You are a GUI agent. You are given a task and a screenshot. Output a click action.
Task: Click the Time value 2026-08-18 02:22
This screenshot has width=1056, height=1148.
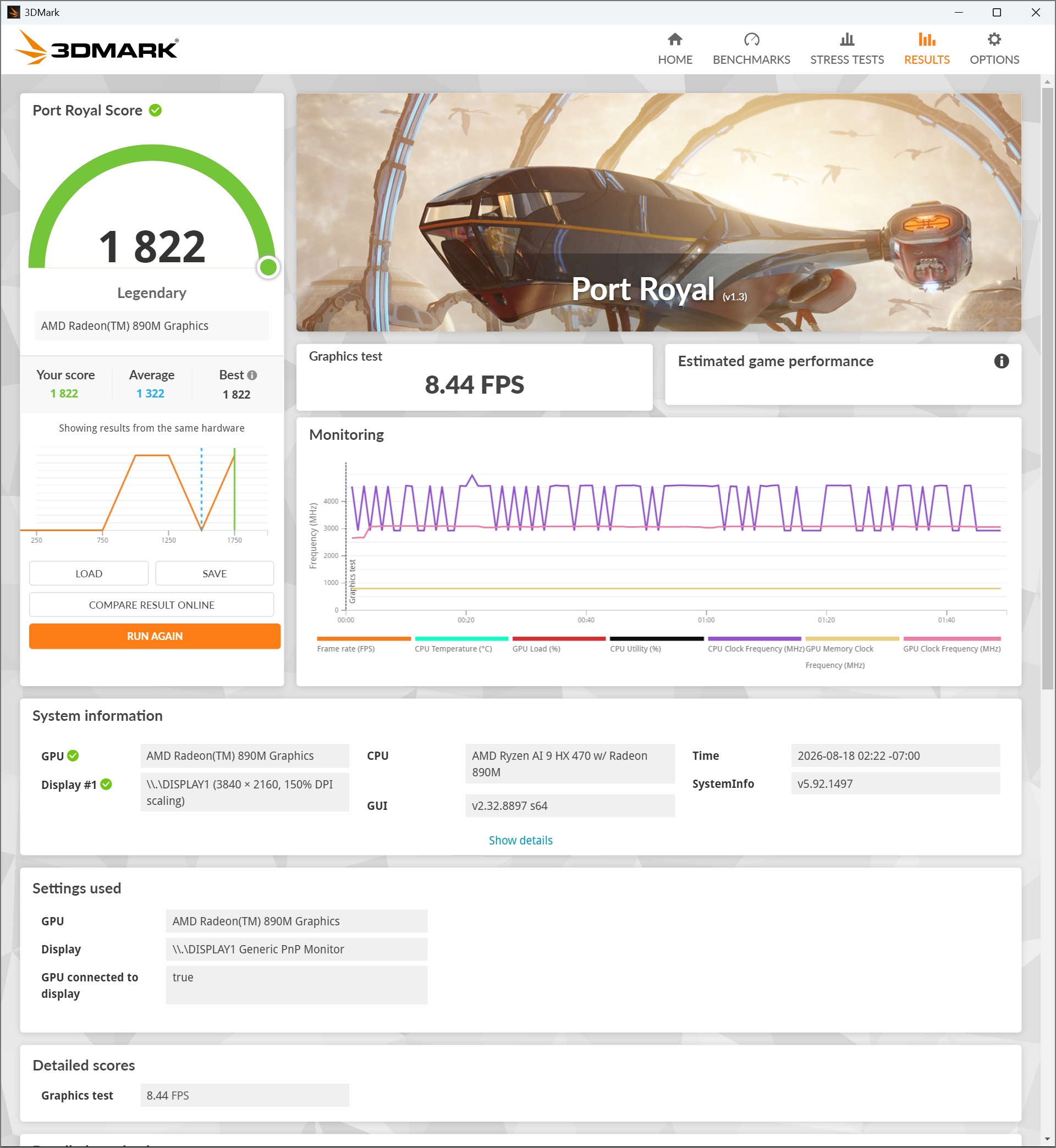point(895,755)
